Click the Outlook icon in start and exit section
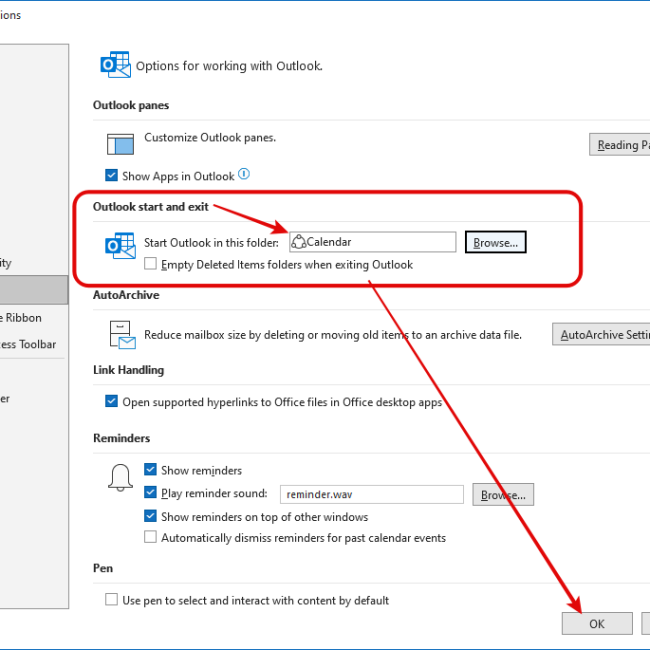 (x=120, y=245)
